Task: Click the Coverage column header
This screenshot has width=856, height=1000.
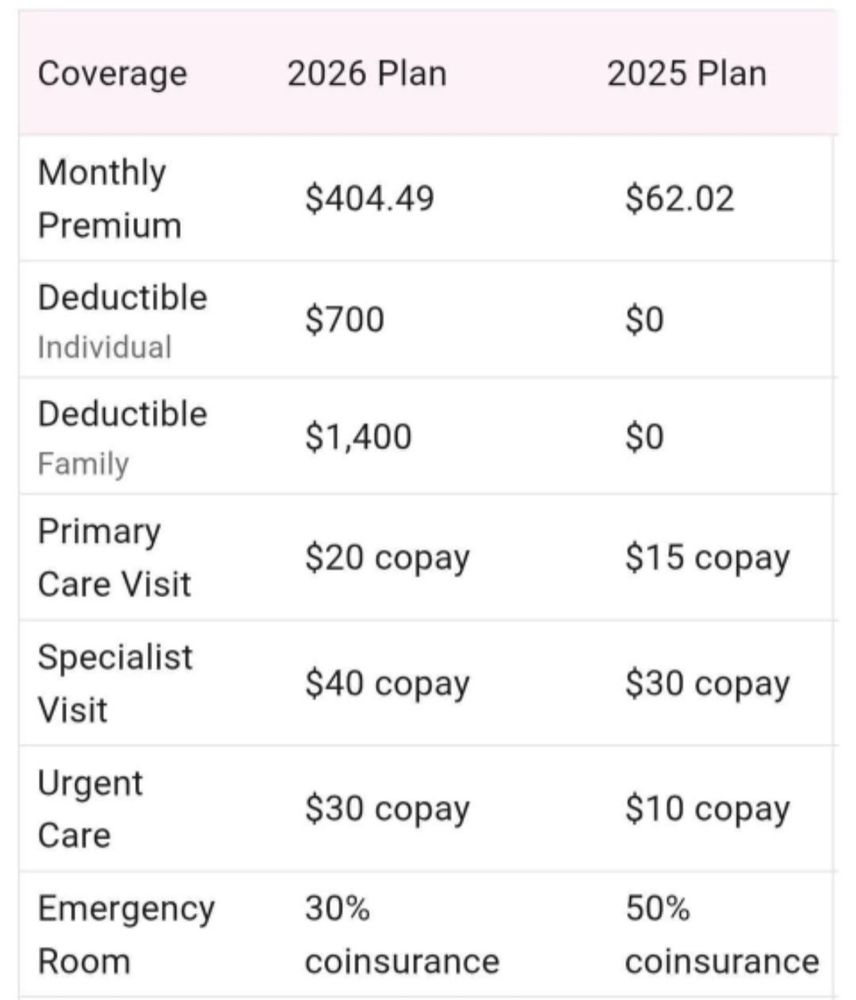Action: click(x=112, y=74)
